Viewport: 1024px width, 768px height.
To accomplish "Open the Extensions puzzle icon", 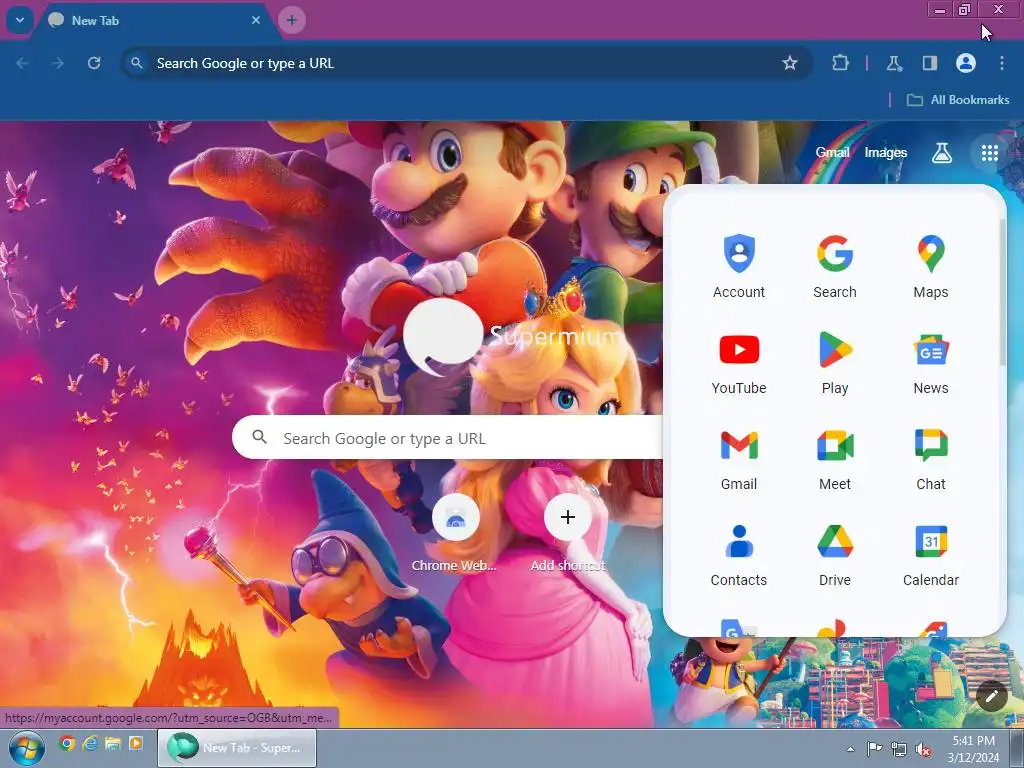I will pos(840,63).
